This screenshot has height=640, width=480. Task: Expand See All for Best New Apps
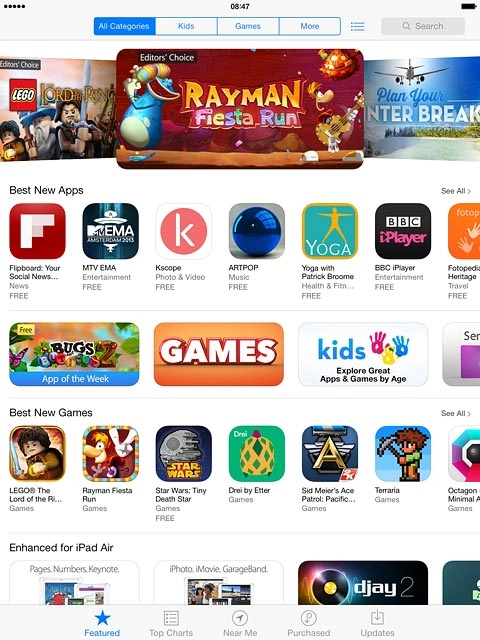click(x=456, y=191)
